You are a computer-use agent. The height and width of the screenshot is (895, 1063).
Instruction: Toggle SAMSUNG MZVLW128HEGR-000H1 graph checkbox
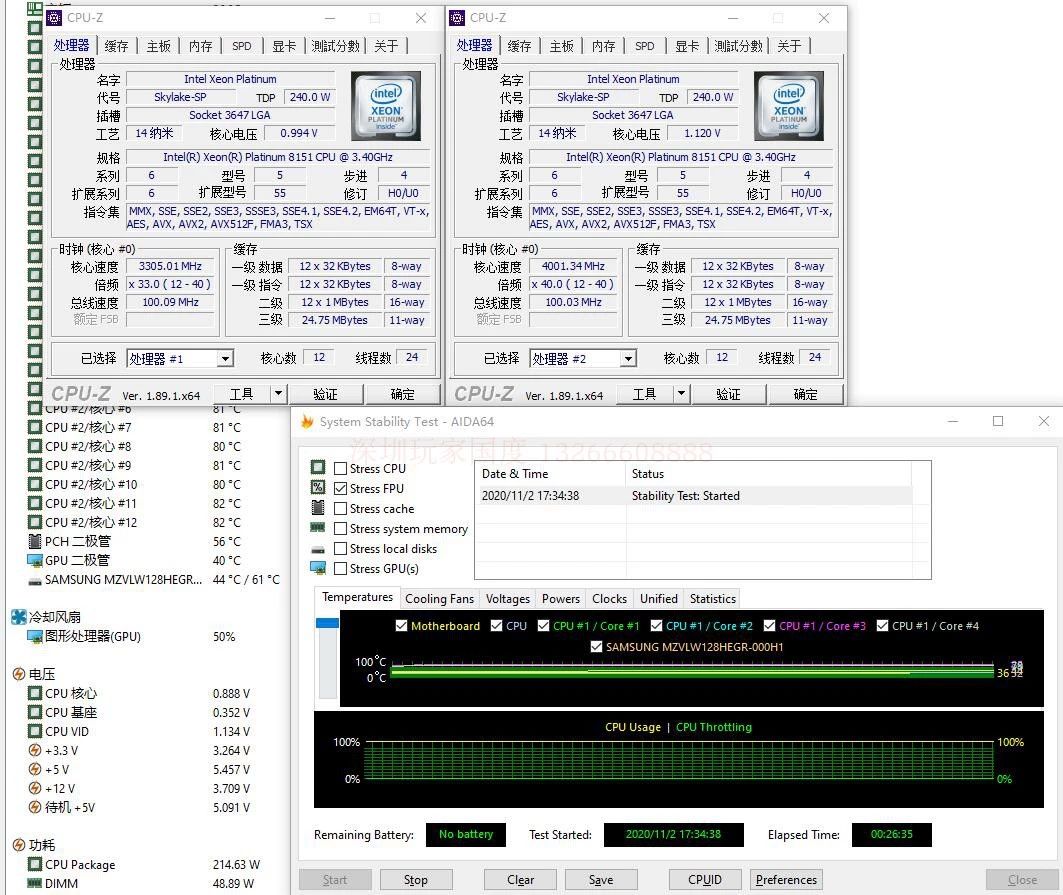point(596,647)
